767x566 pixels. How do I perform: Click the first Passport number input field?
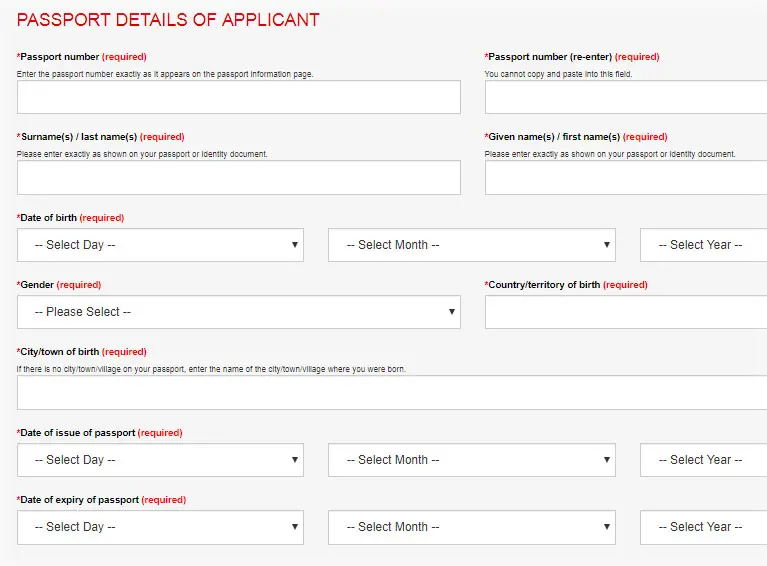point(238,97)
